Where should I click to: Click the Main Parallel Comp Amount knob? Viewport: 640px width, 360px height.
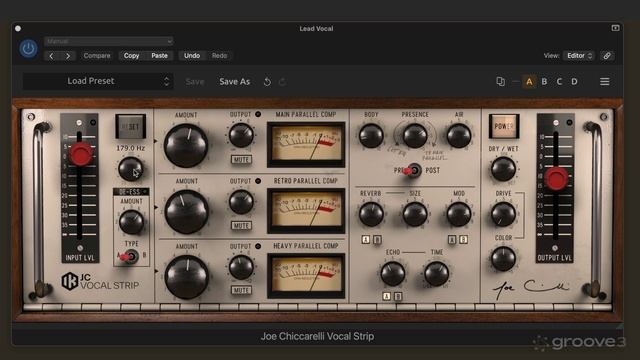pyautogui.click(x=186, y=145)
